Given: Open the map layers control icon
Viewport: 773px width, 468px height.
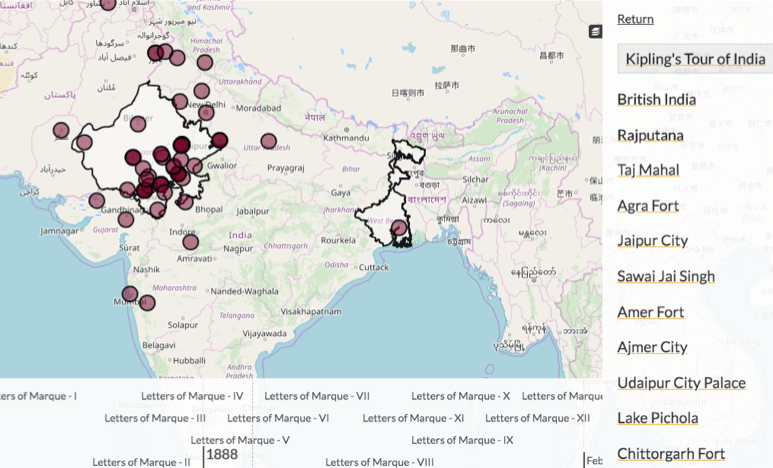Looking at the screenshot, I should [x=595, y=32].
